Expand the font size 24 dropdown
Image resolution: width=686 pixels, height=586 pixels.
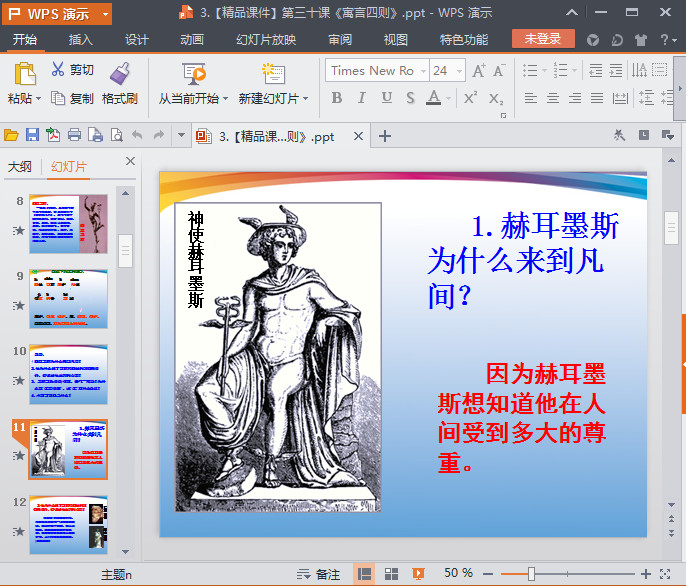(x=459, y=71)
